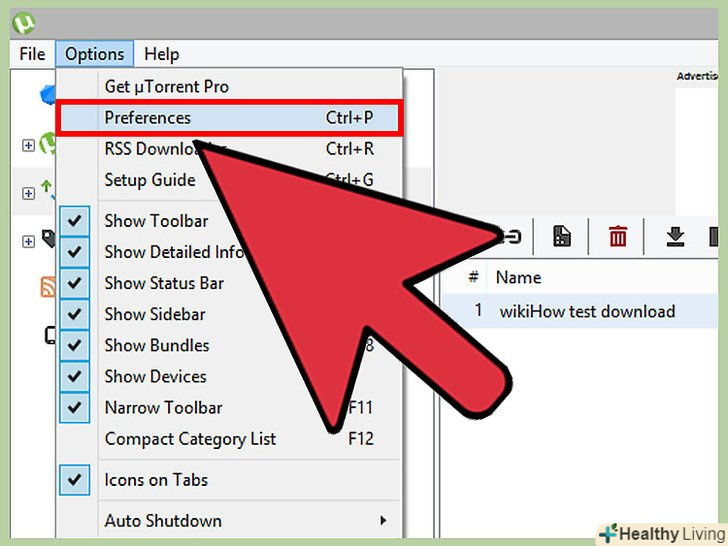Screen dimensions: 728x546
Task: Sort by the # column header
Action: click(473, 277)
